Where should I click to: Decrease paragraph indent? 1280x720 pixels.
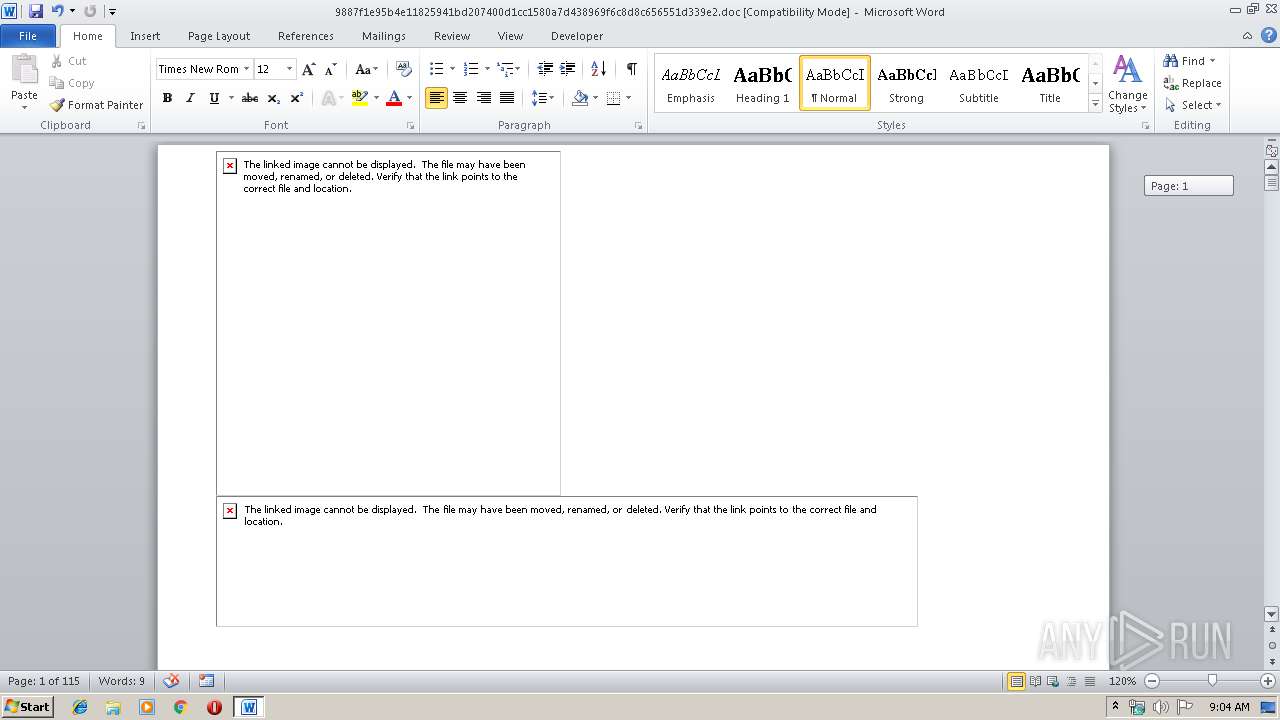(545, 69)
